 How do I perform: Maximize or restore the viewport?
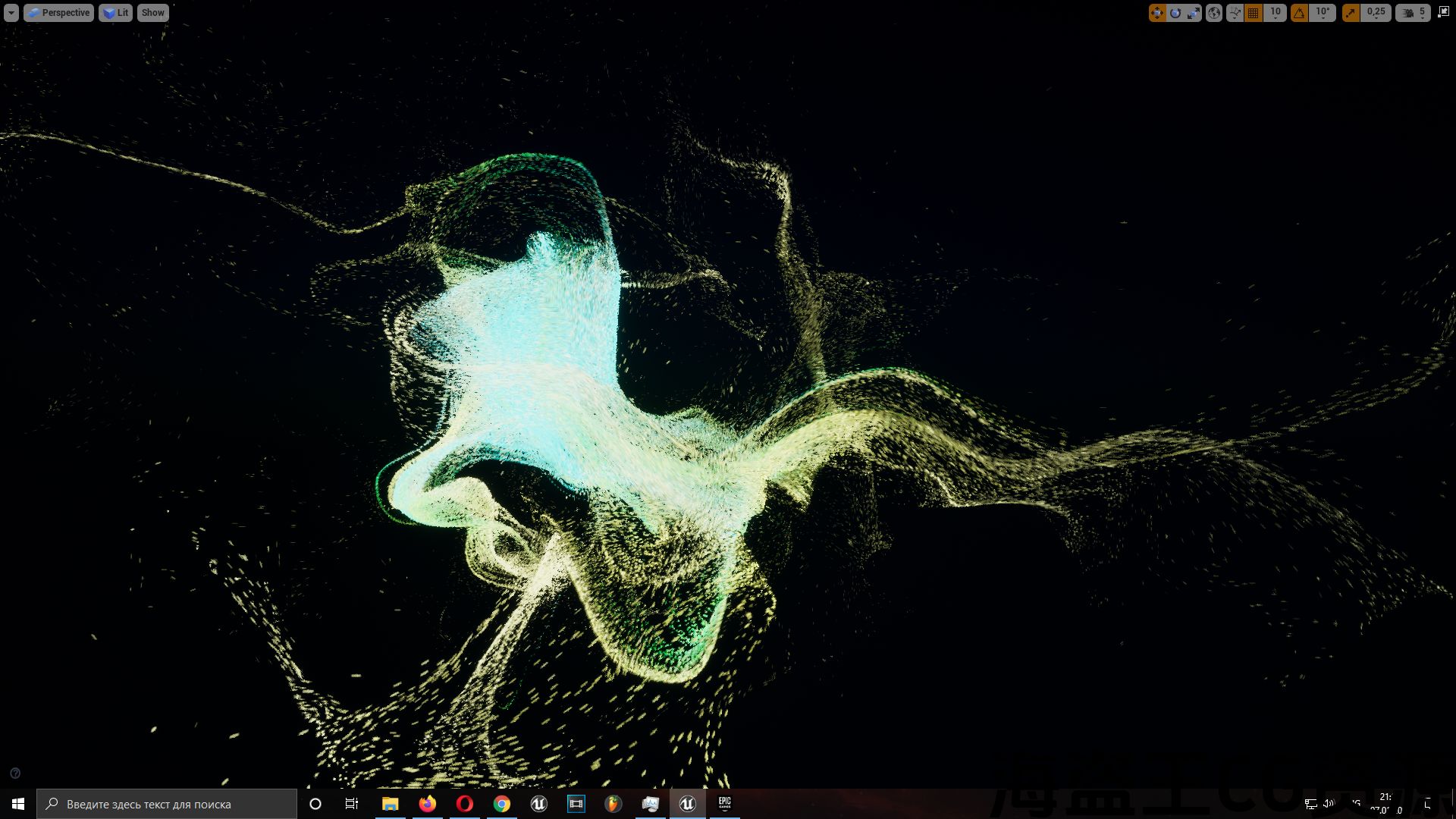[x=1443, y=12]
